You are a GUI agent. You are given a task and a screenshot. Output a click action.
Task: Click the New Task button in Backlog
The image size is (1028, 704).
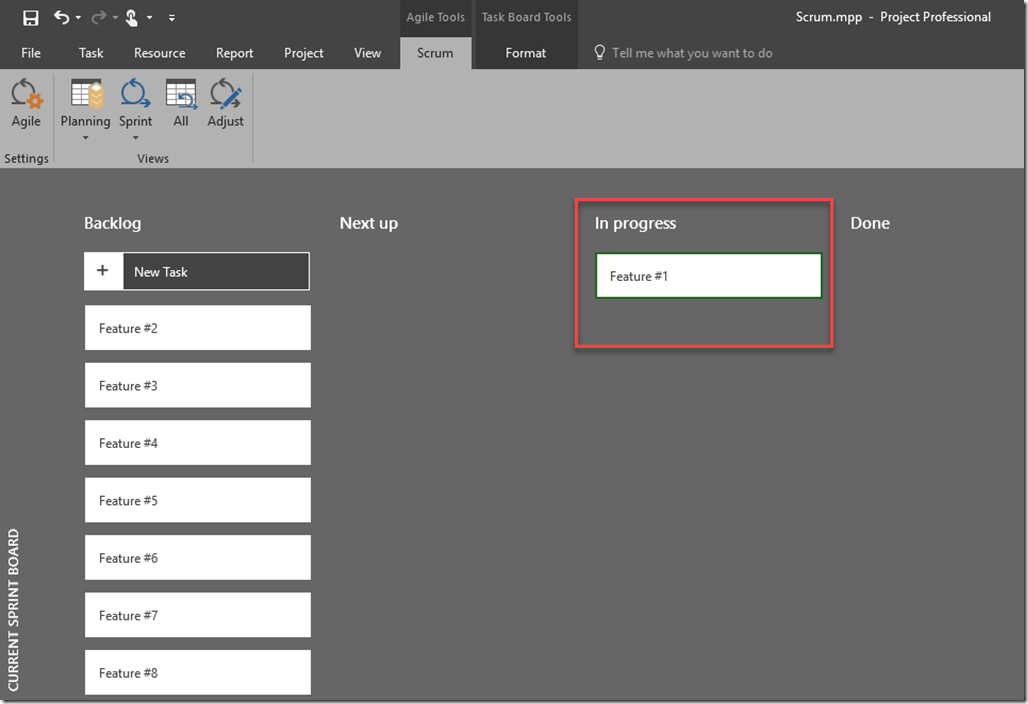(x=215, y=271)
